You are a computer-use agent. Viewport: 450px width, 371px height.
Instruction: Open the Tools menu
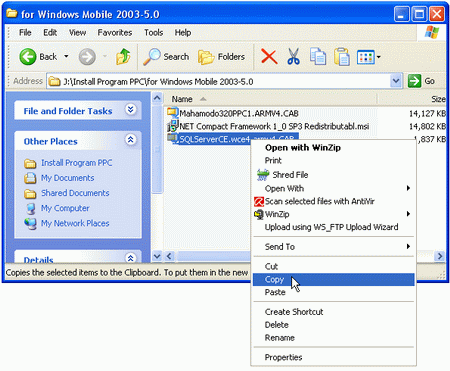click(x=153, y=33)
